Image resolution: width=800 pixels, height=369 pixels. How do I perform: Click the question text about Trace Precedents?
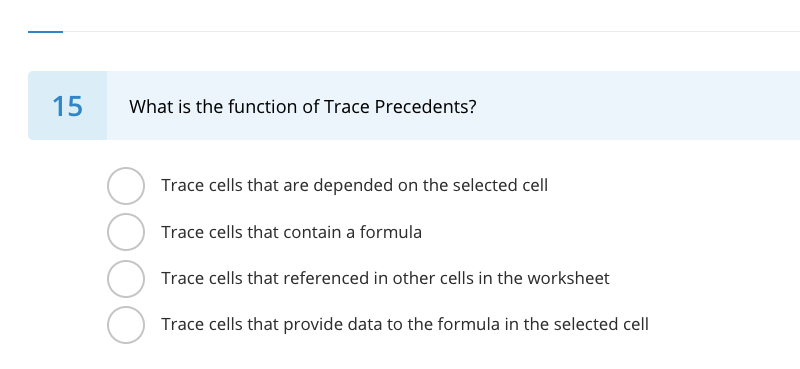[x=303, y=107]
